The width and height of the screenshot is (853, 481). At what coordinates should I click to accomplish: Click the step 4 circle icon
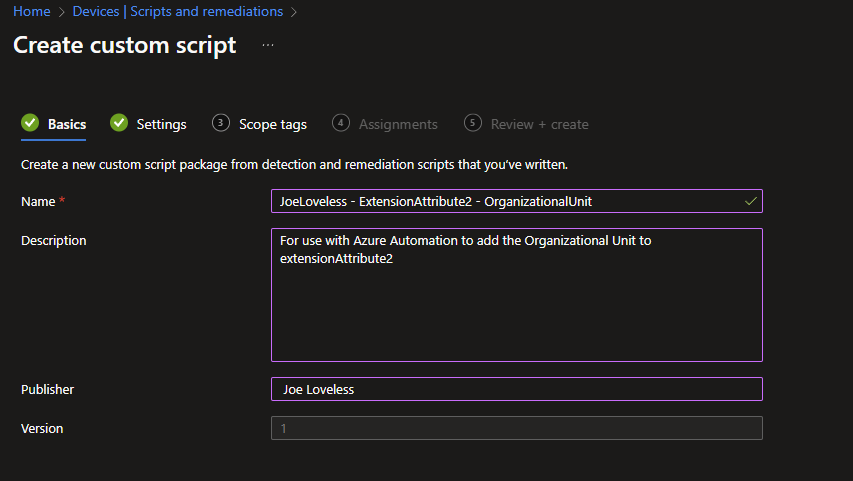(341, 123)
